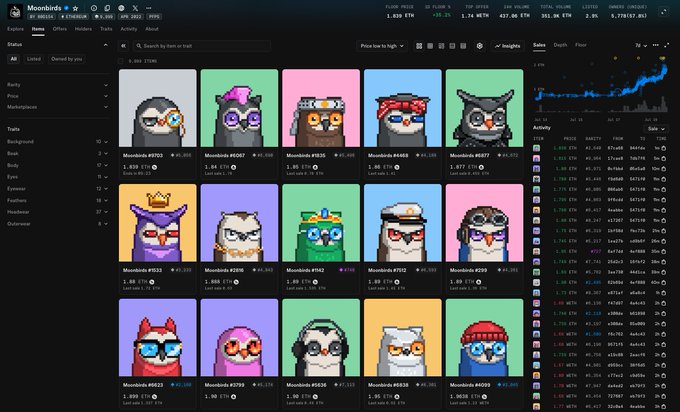Image resolution: width=680 pixels, height=412 pixels.
Task: Open the Moonbirds #4099 item link
Action: [x=470, y=385]
